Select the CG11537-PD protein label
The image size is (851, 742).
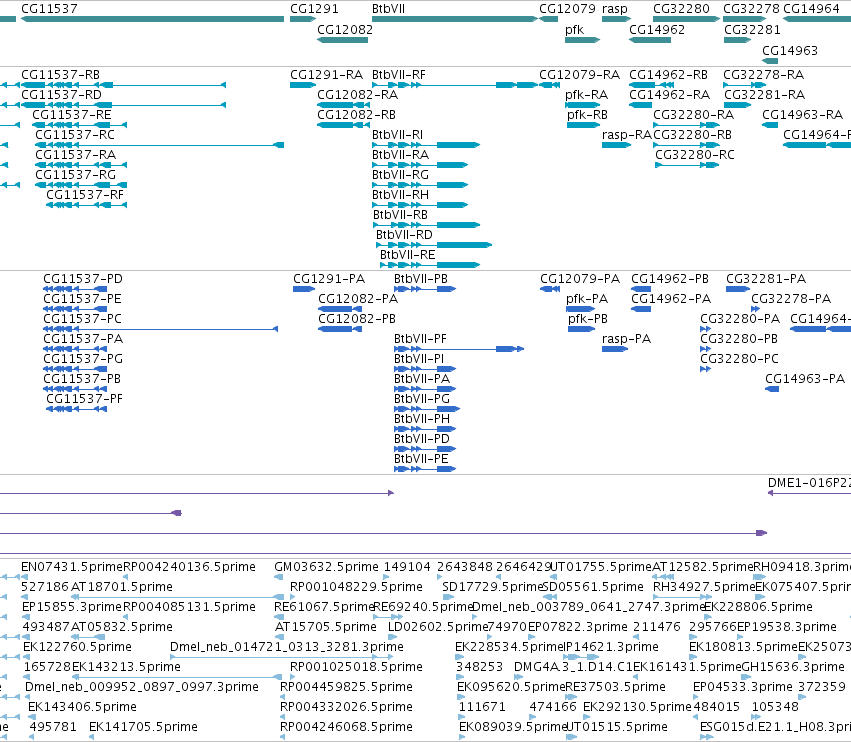point(83,278)
